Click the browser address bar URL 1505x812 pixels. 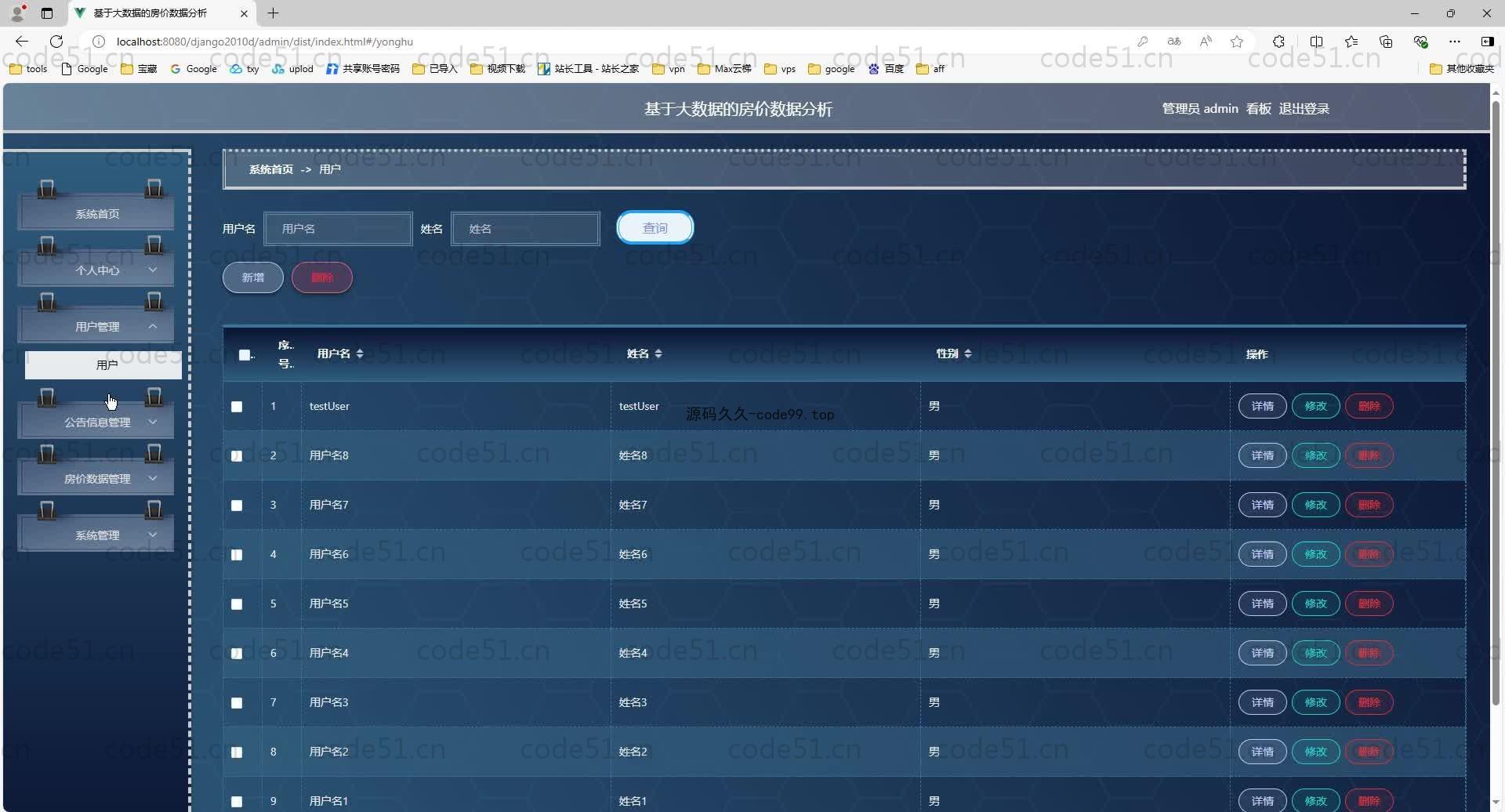[265, 42]
